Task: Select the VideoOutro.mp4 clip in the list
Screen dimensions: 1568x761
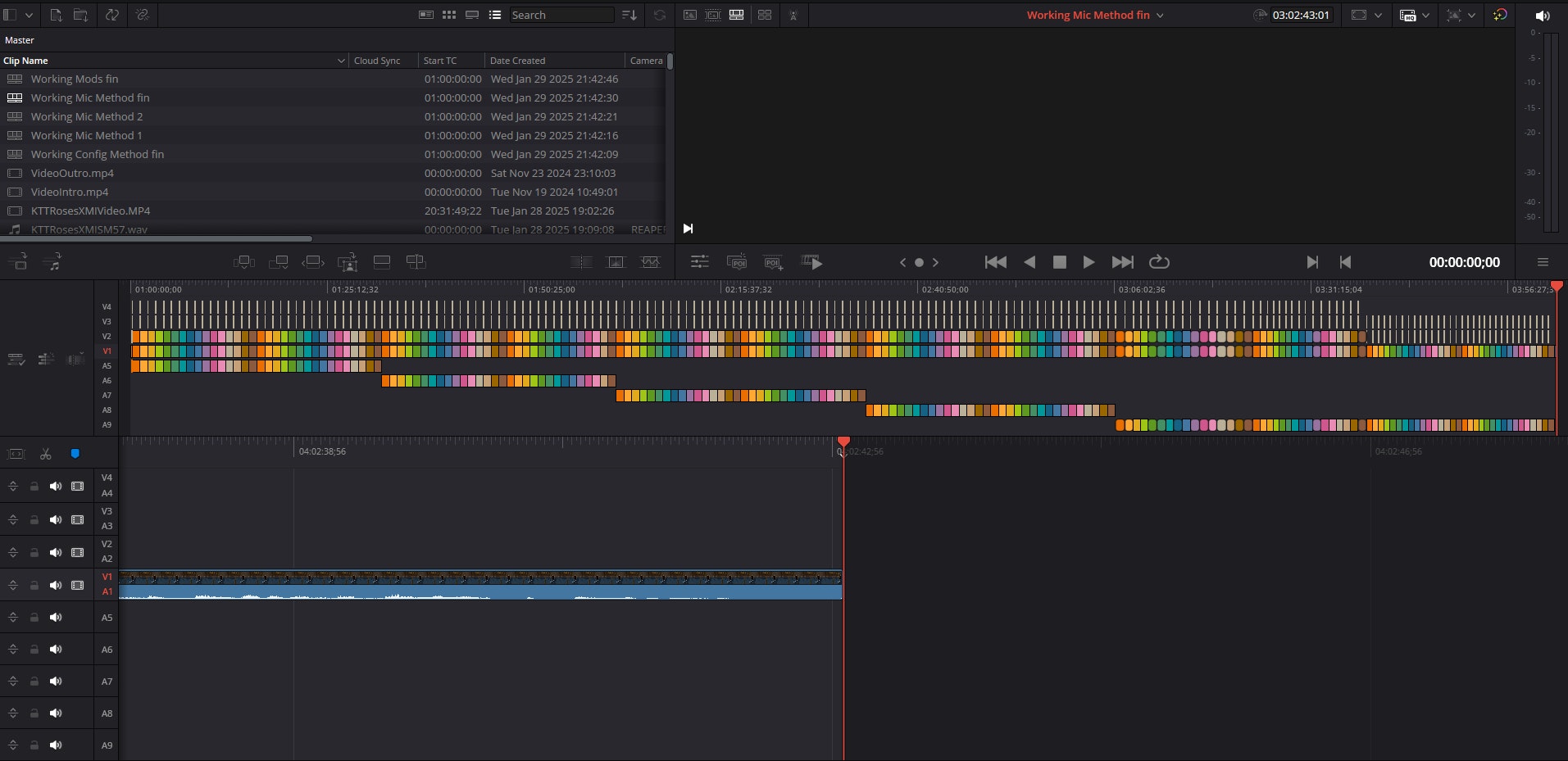Action: 72,174
